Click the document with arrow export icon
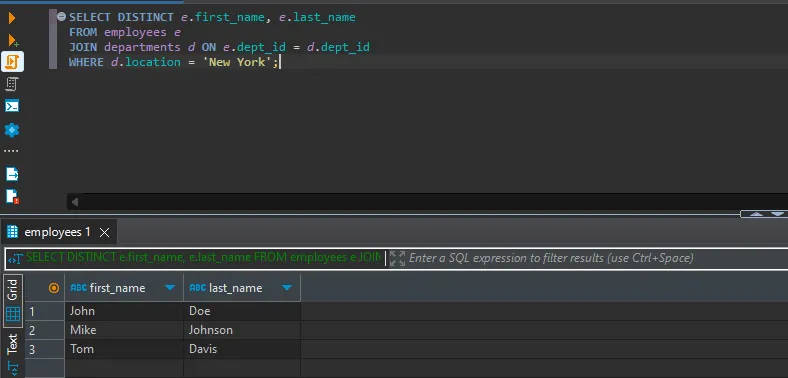 pos(12,174)
